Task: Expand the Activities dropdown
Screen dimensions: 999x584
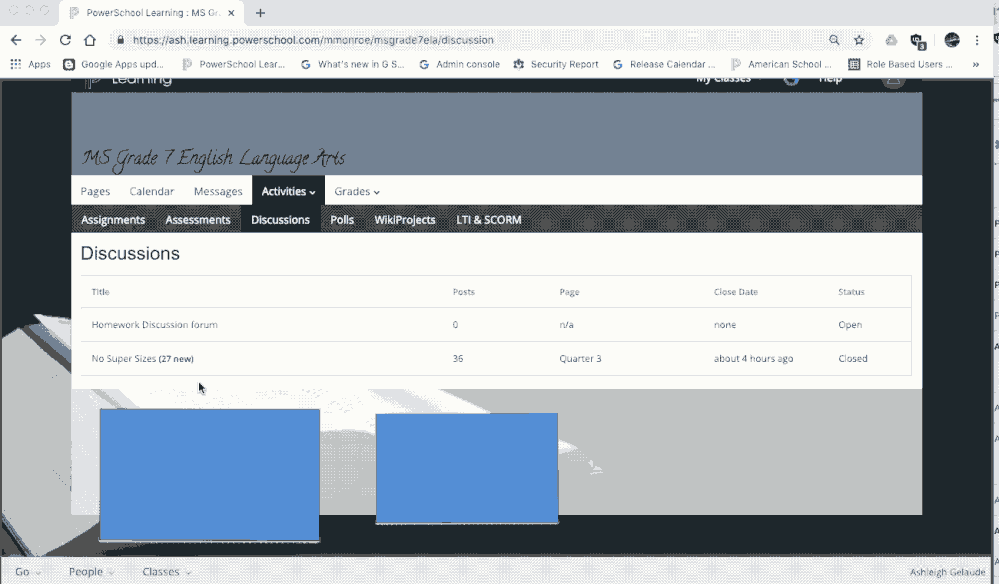Action: coord(287,191)
